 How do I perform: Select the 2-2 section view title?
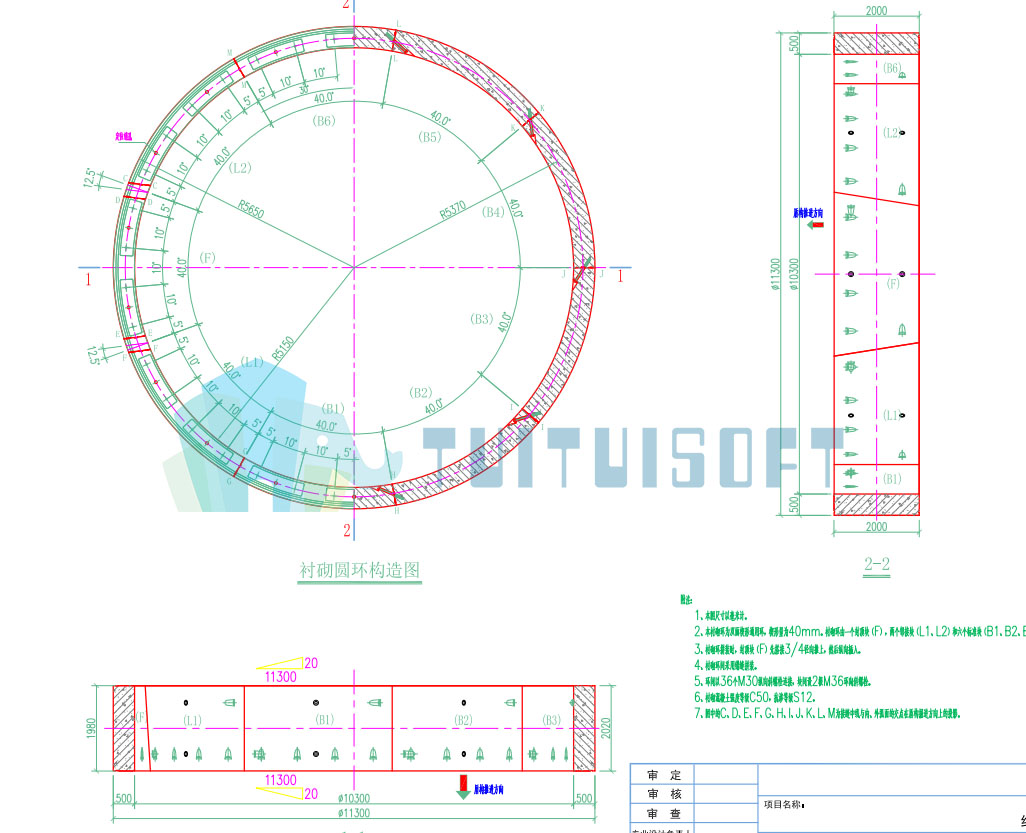point(877,563)
